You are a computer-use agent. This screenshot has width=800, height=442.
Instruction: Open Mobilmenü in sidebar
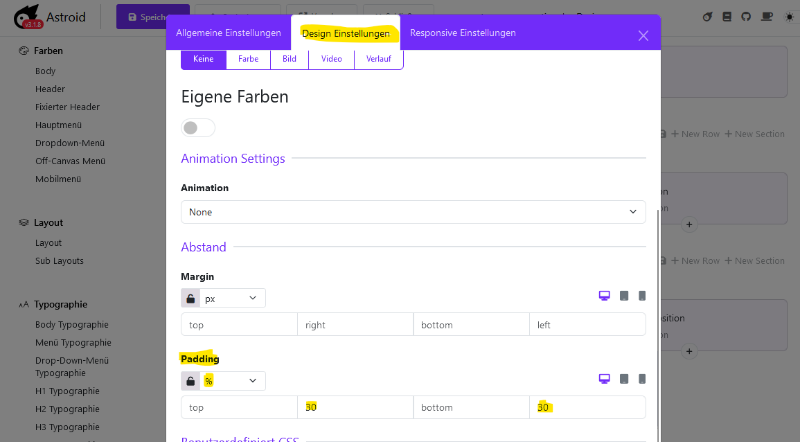(58, 179)
